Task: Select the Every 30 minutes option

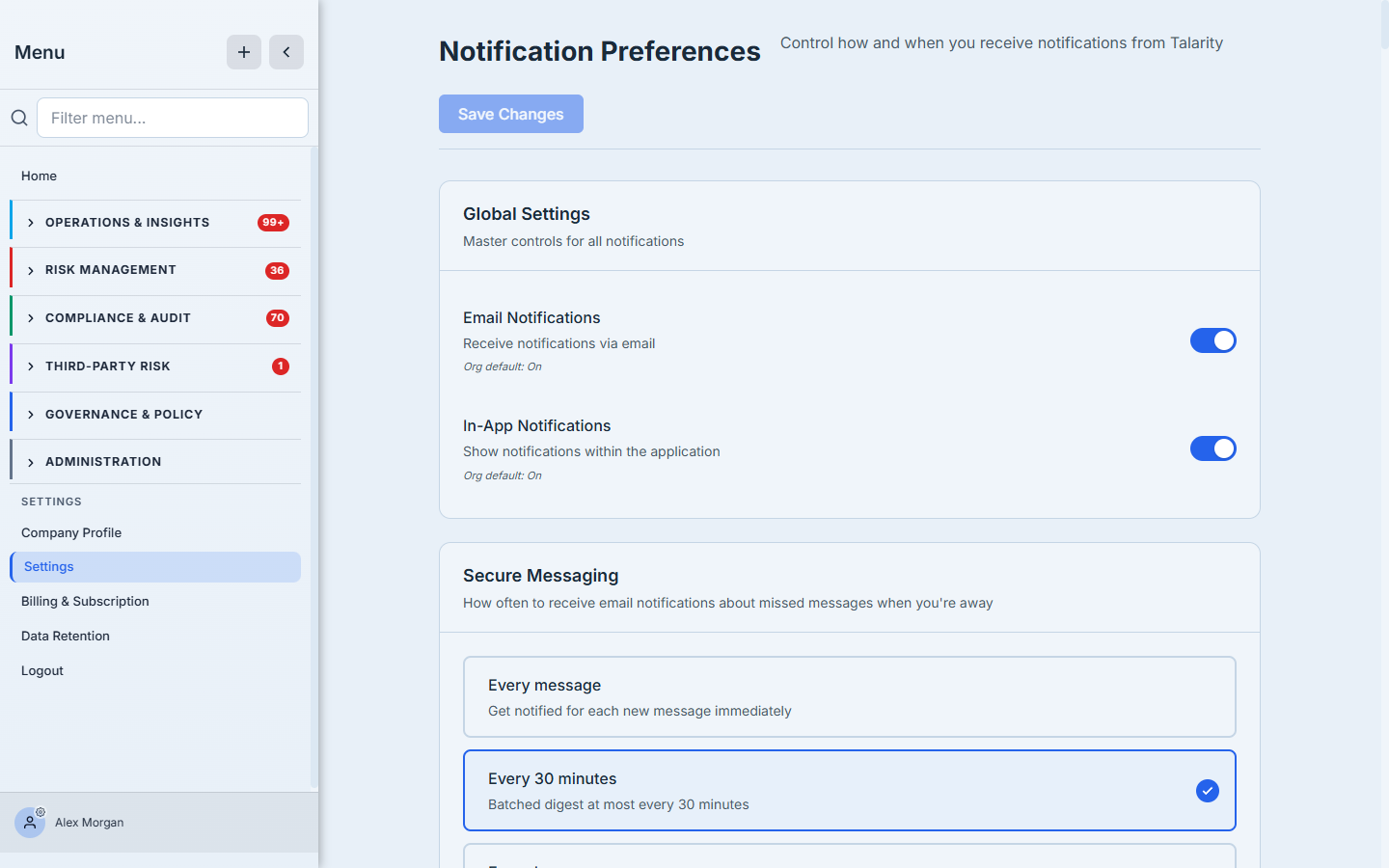Action: 850,791
